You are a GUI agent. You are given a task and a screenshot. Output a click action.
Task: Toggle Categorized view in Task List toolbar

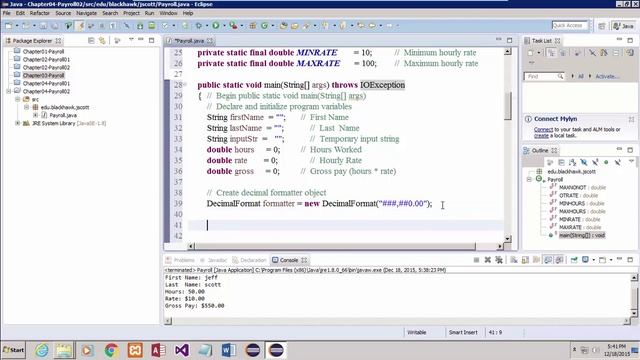[551, 53]
